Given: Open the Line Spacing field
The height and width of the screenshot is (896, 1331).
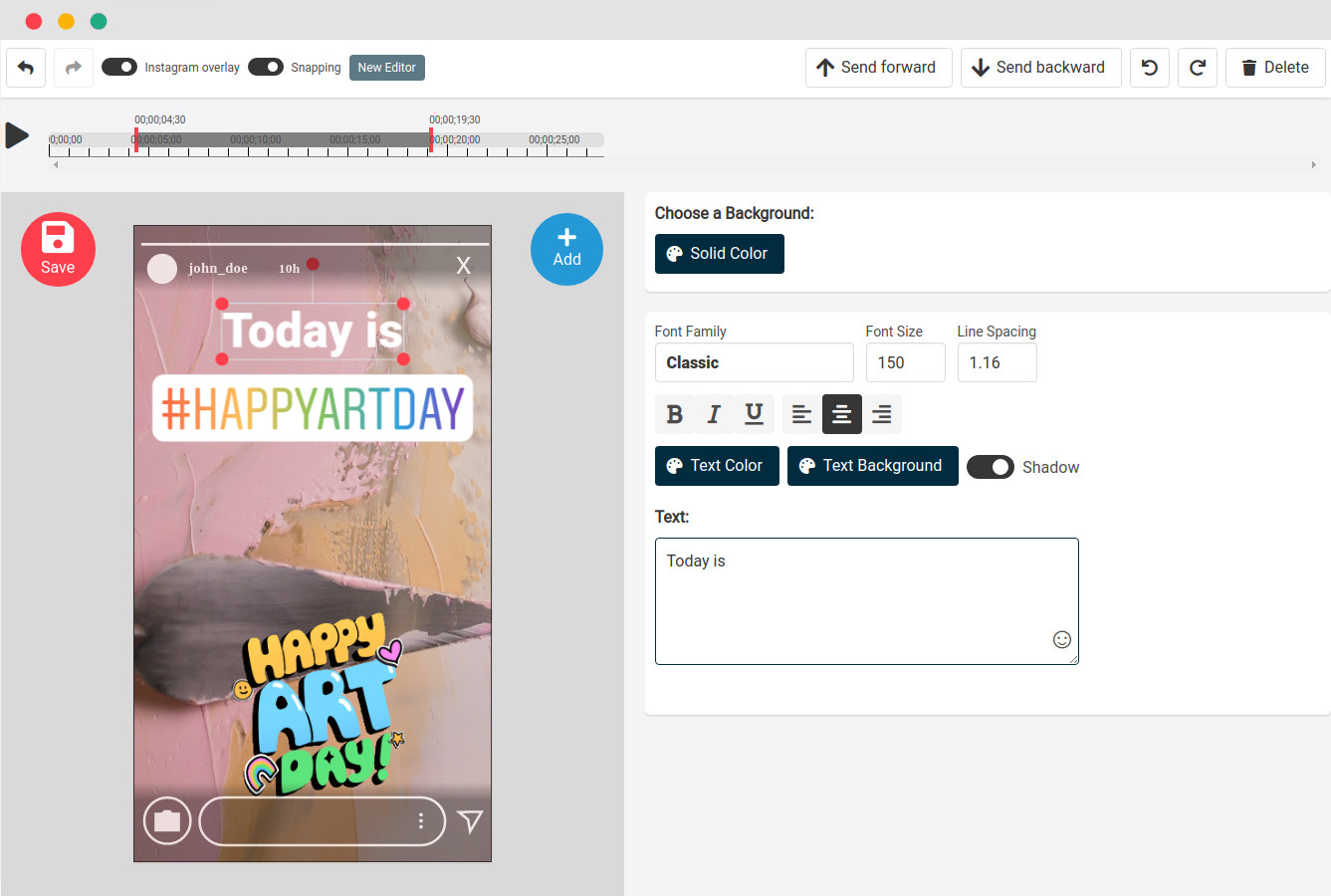Looking at the screenshot, I should [997, 362].
